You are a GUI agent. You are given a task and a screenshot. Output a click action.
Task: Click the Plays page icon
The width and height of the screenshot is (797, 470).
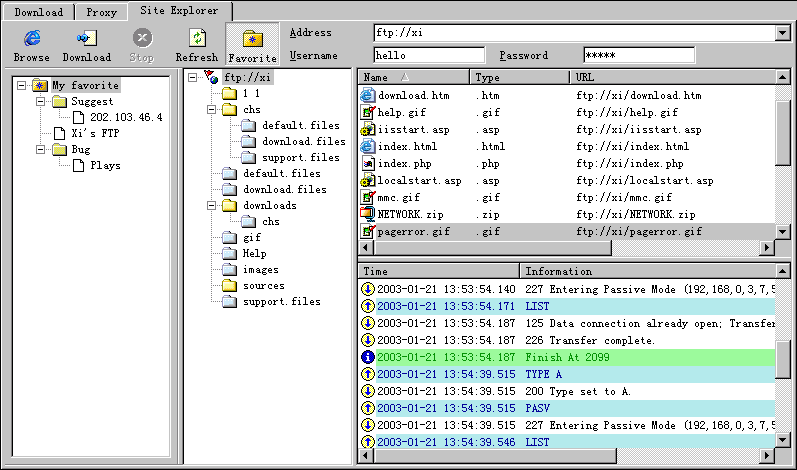78,165
